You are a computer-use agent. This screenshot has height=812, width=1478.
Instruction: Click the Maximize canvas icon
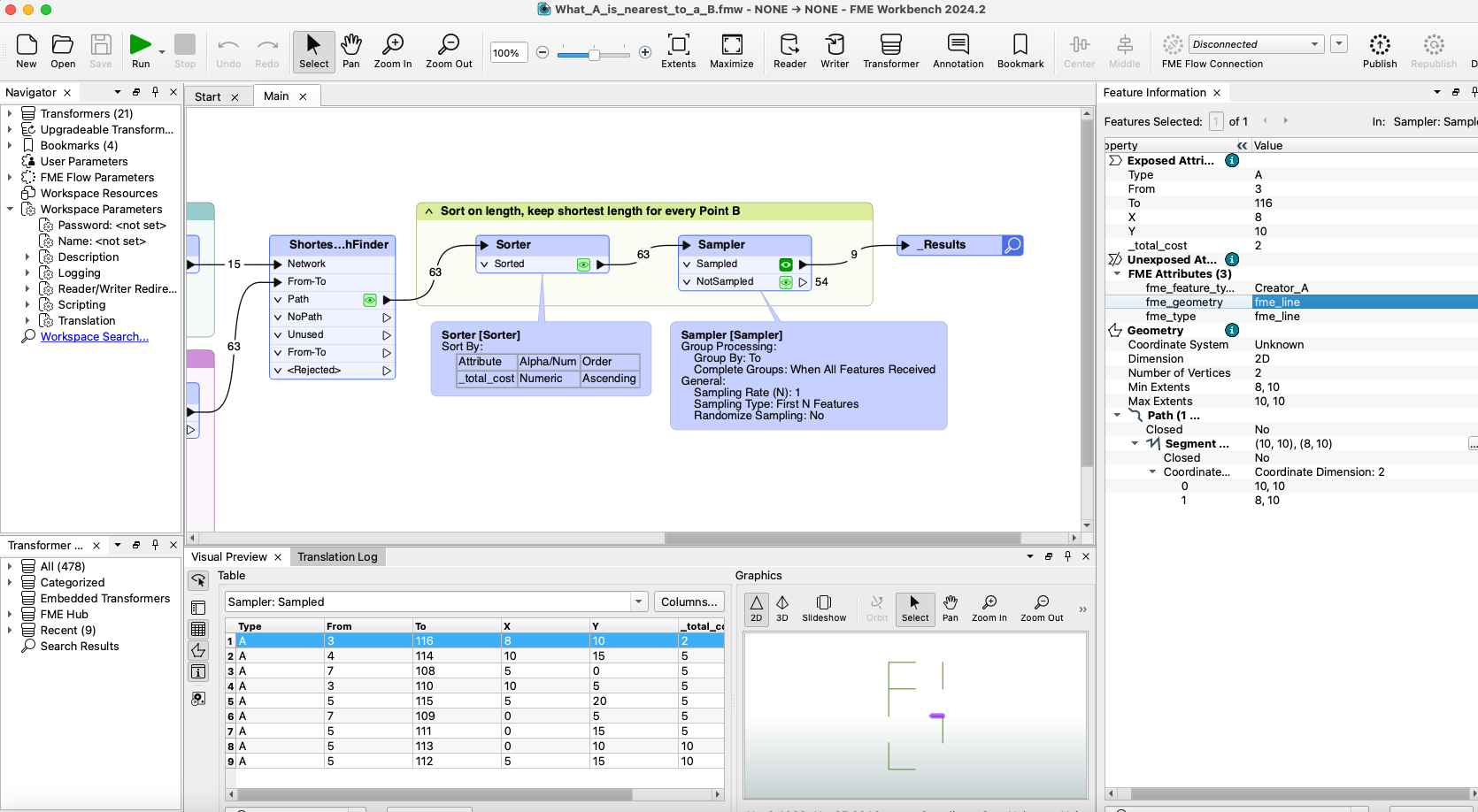(x=732, y=51)
